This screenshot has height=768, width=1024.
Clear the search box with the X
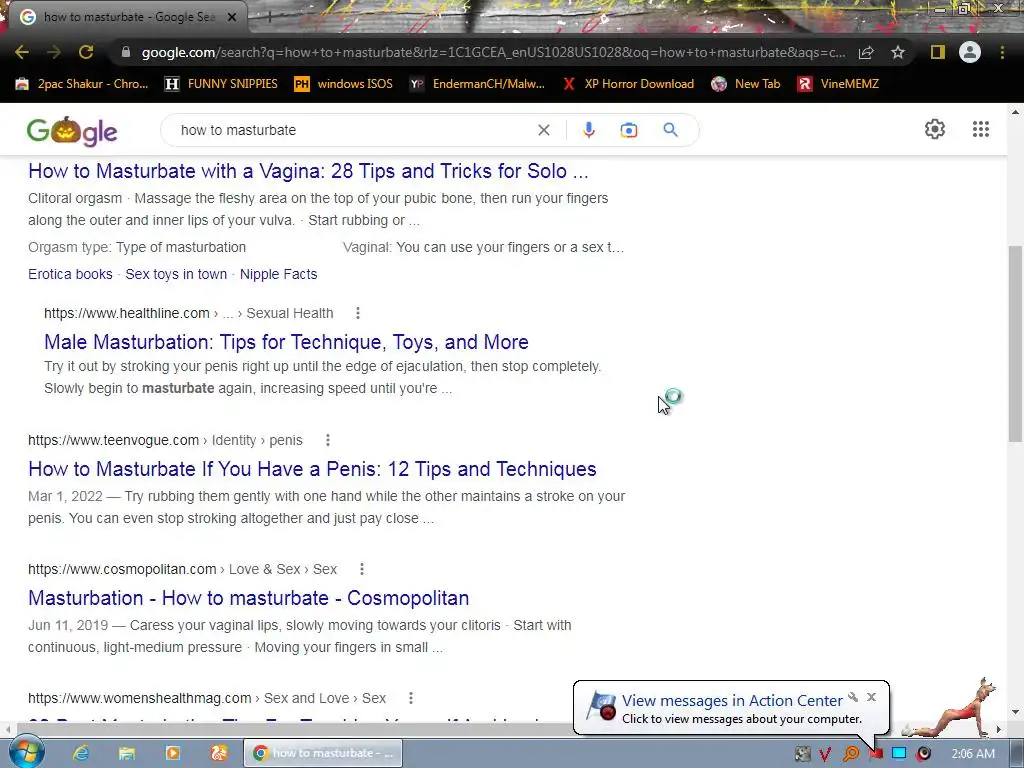[543, 130]
